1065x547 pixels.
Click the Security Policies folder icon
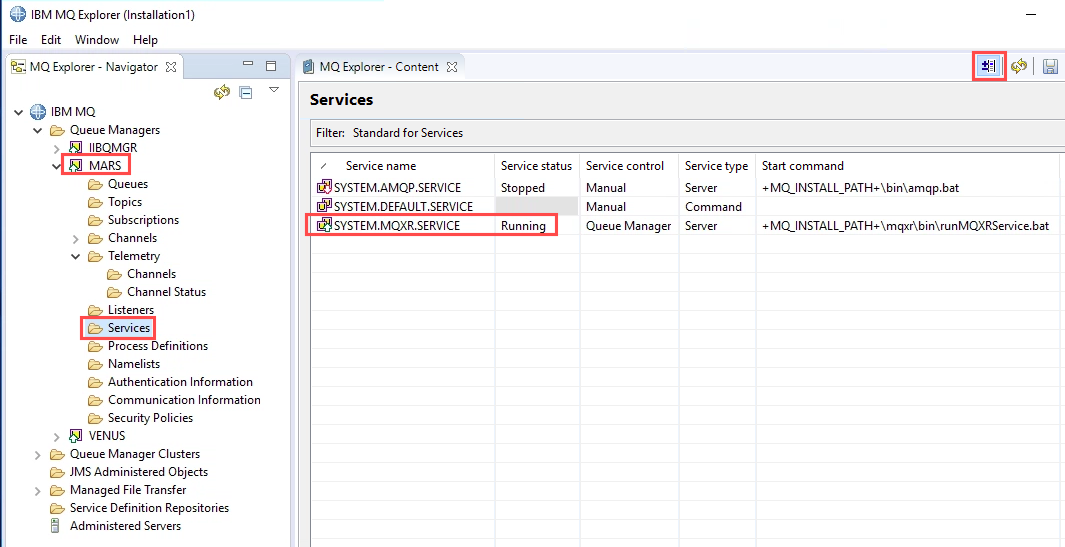95,418
